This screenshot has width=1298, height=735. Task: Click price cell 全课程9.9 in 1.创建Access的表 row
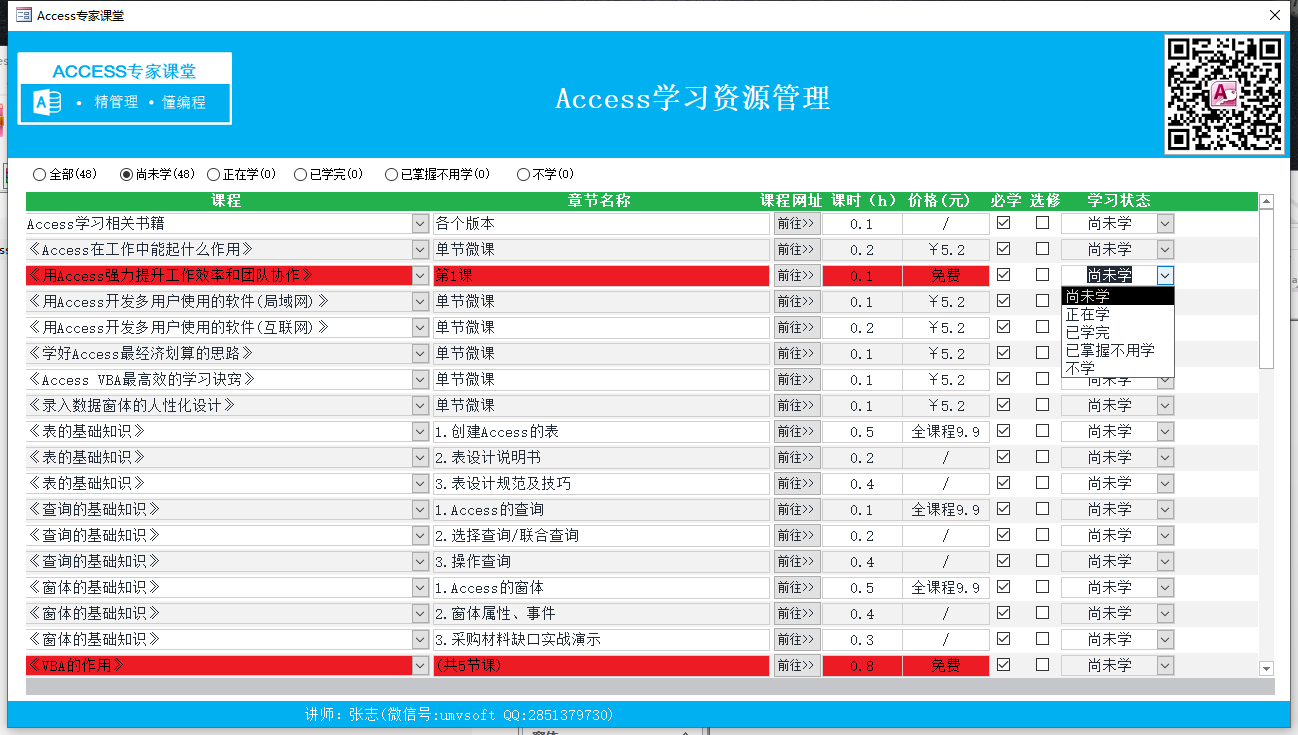pos(945,432)
